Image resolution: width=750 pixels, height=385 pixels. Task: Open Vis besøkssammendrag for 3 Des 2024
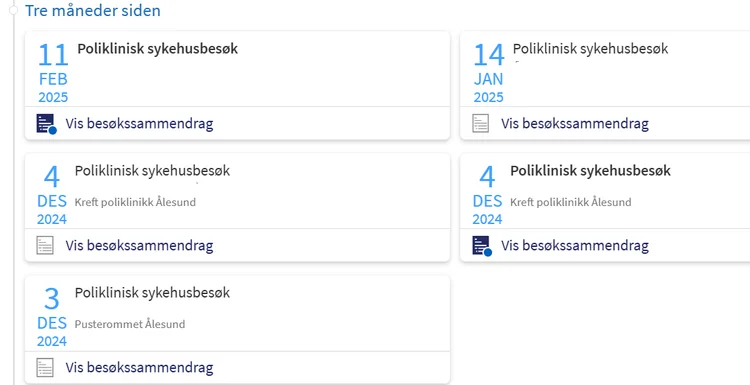(x=139, y=368)
